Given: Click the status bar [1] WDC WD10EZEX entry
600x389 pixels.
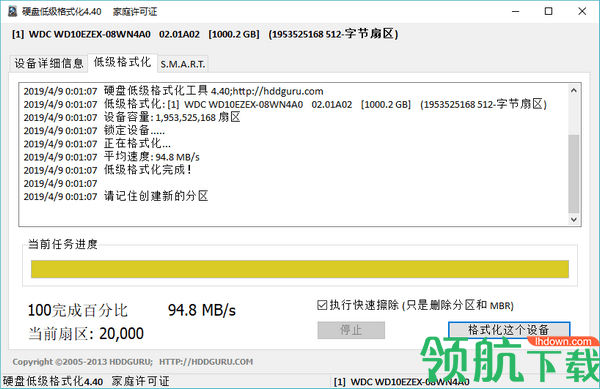Looking at the screenshot, I should click(x=402, y=382).
